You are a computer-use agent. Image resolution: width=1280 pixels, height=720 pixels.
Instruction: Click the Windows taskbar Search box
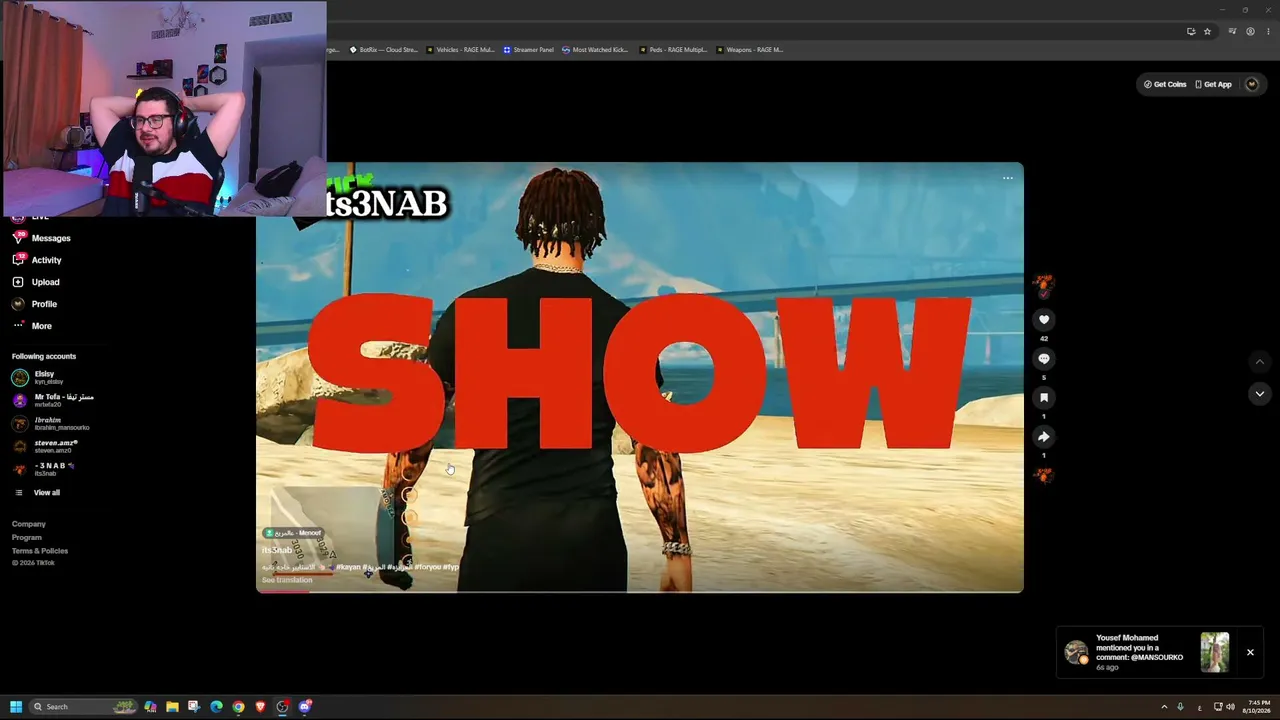click(x=85, y=707)
